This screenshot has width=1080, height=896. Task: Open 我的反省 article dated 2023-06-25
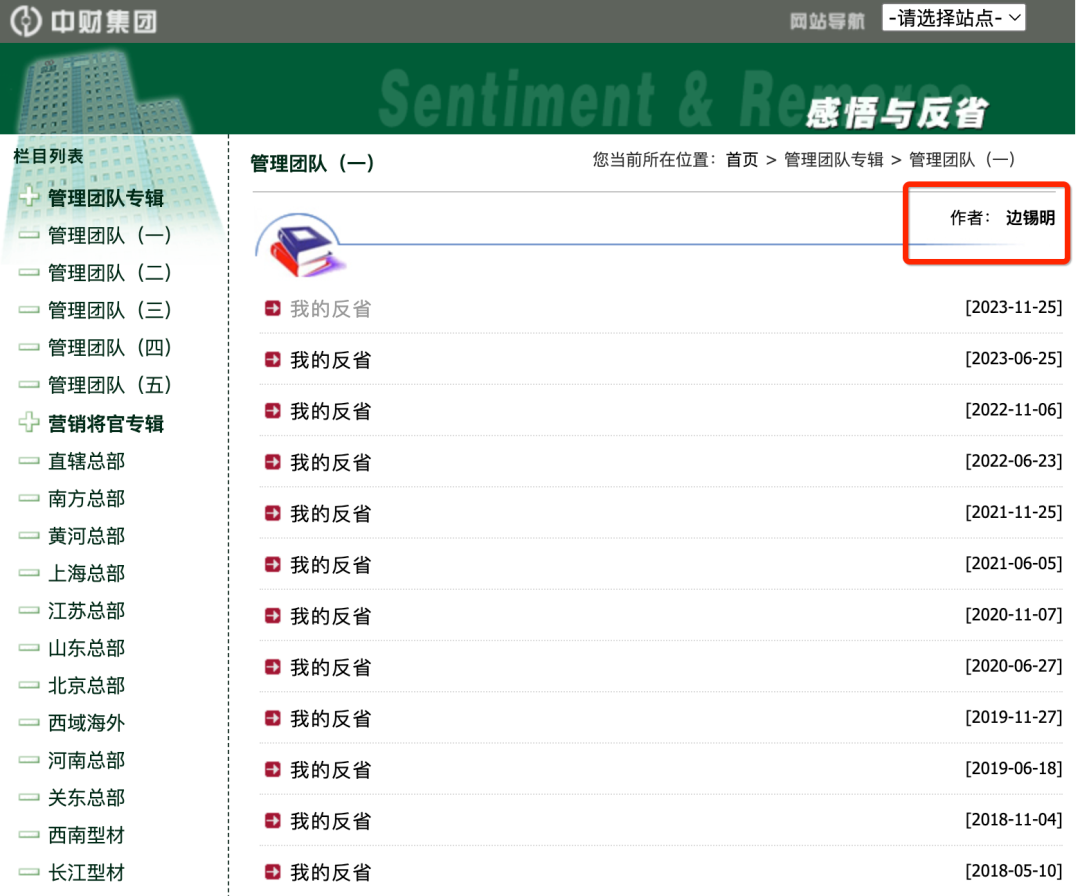[x=330, y=360]
